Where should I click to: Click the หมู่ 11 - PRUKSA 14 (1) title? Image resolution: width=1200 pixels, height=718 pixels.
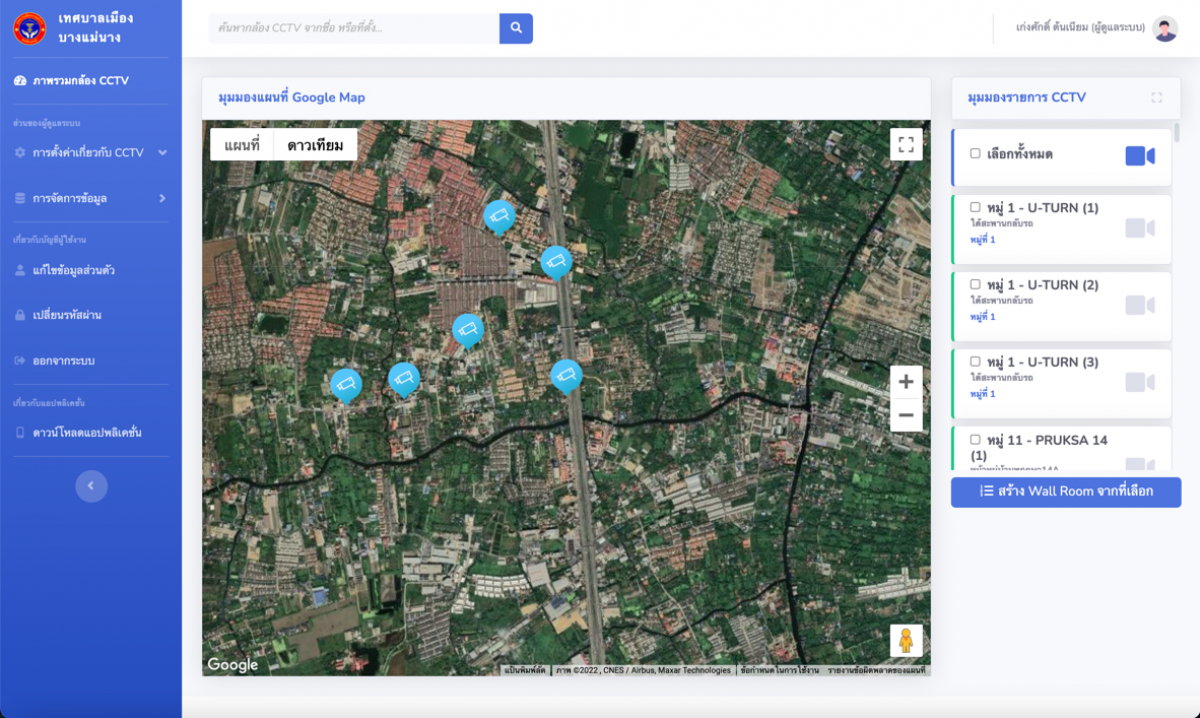coord(1039,448)
